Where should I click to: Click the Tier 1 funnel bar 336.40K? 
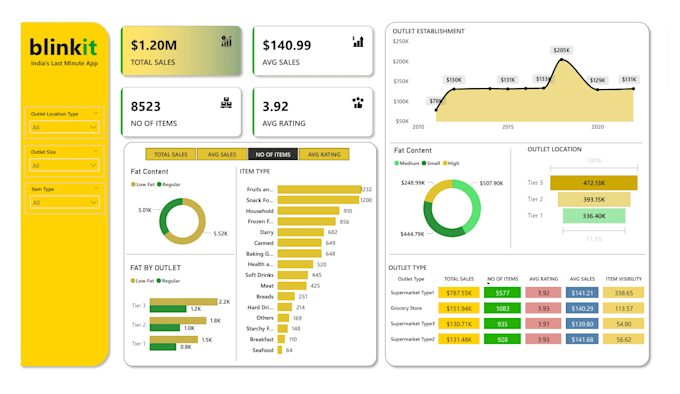594,216
